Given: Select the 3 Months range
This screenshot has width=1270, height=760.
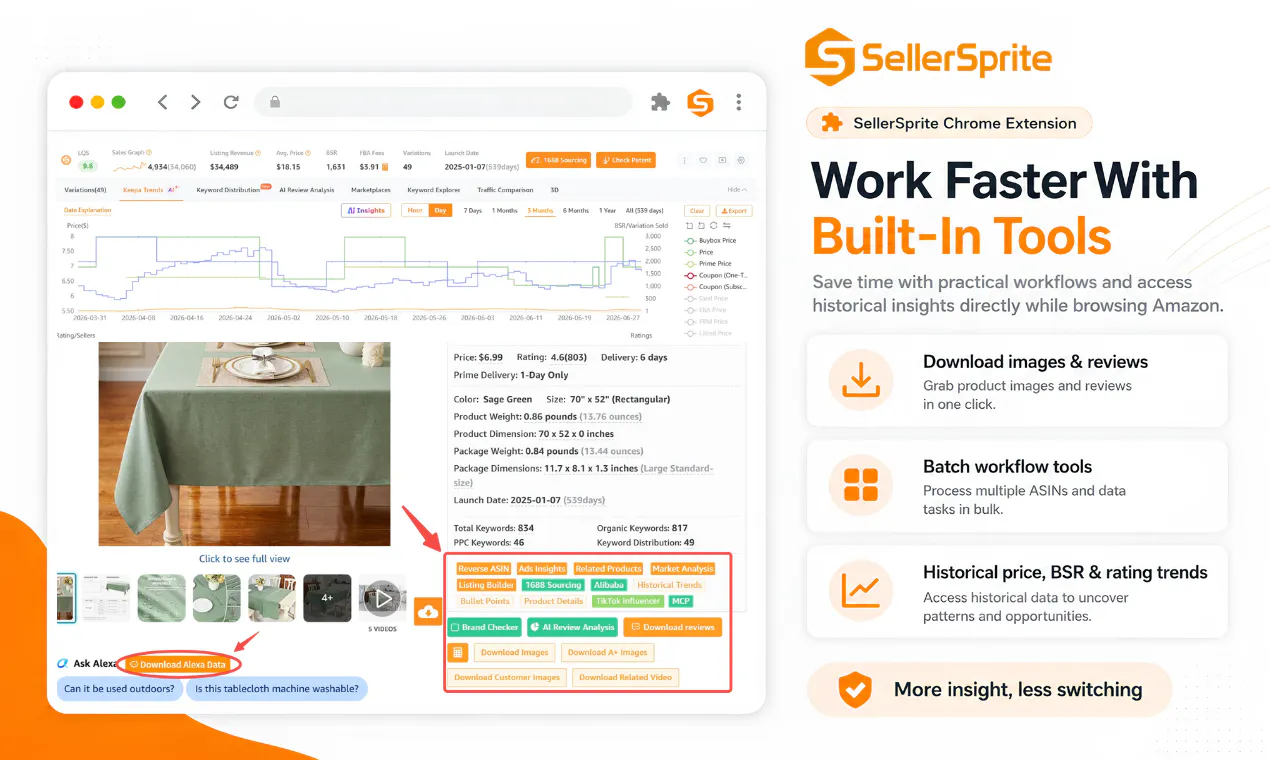Looking at the screenshot, I should (540, 211).
